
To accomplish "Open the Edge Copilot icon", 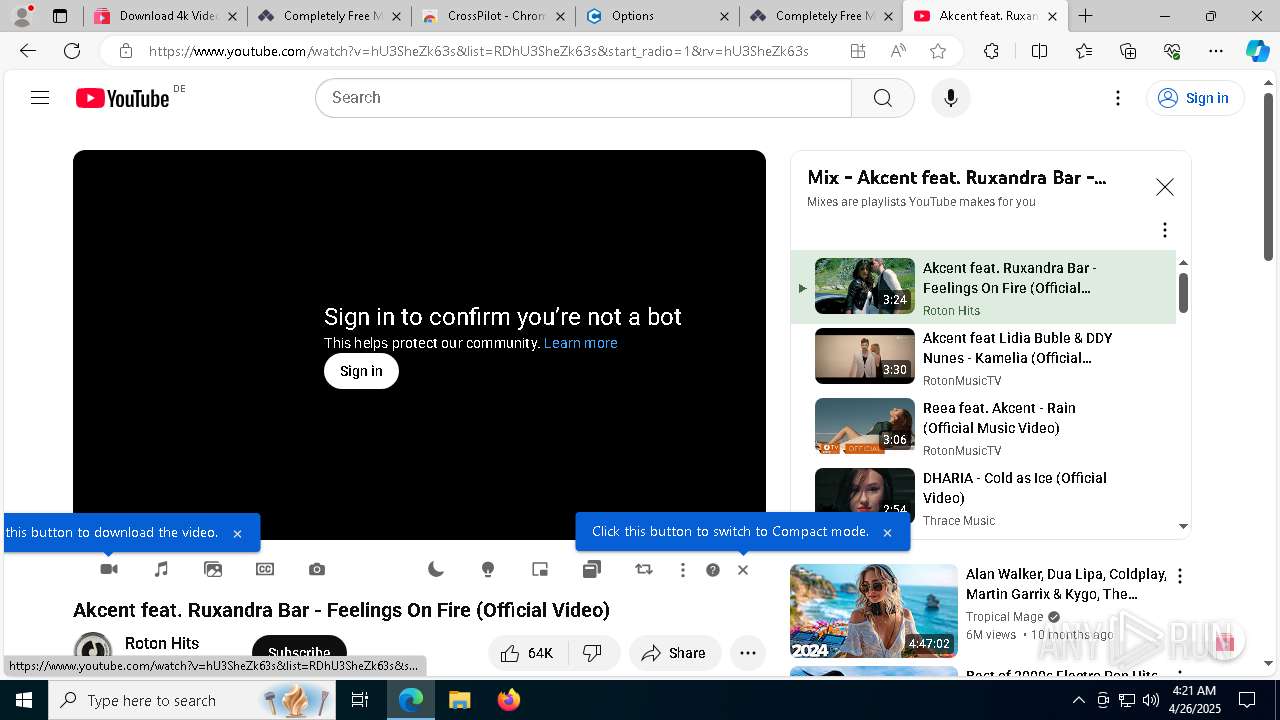I will click(x=1257, y=51).
